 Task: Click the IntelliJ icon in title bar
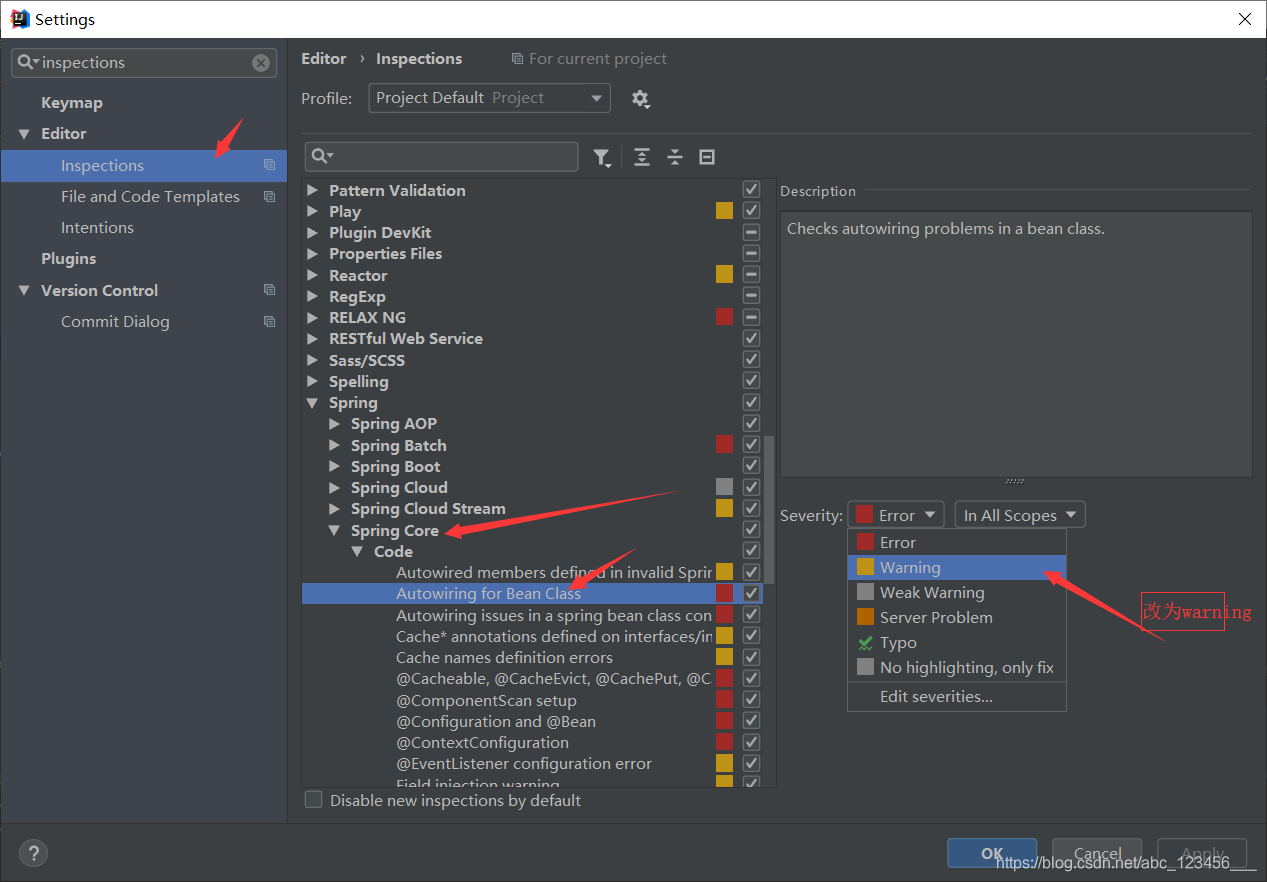click(20, 19)
